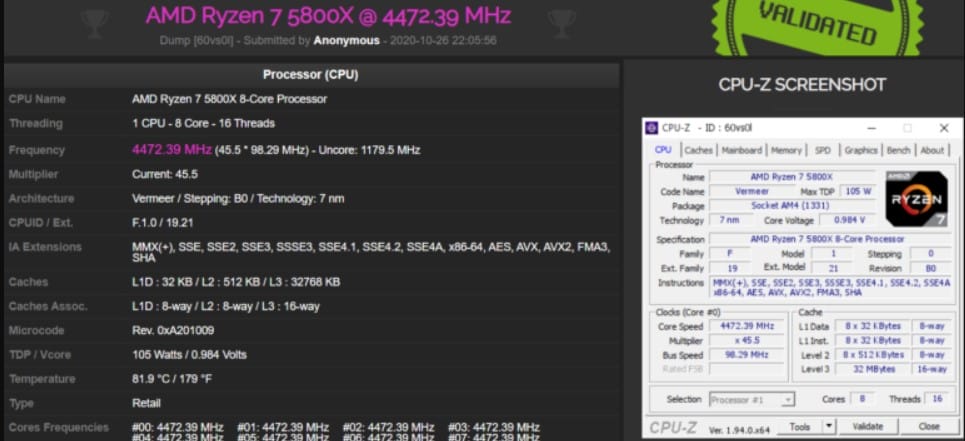The height and width of the screenshot is (441, 965).
Task: Click the Threads count field showing 16
Action: [x=937, y=399]
